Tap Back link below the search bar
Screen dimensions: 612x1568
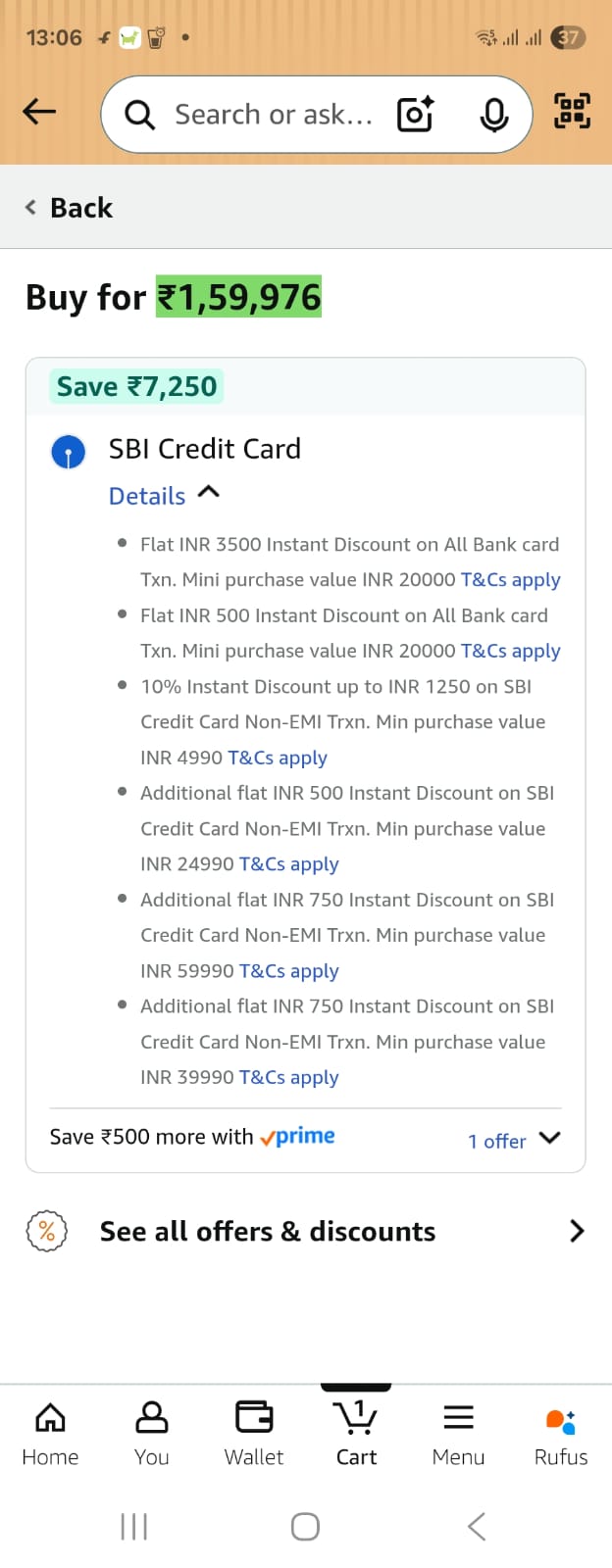[x=70, y=208]
